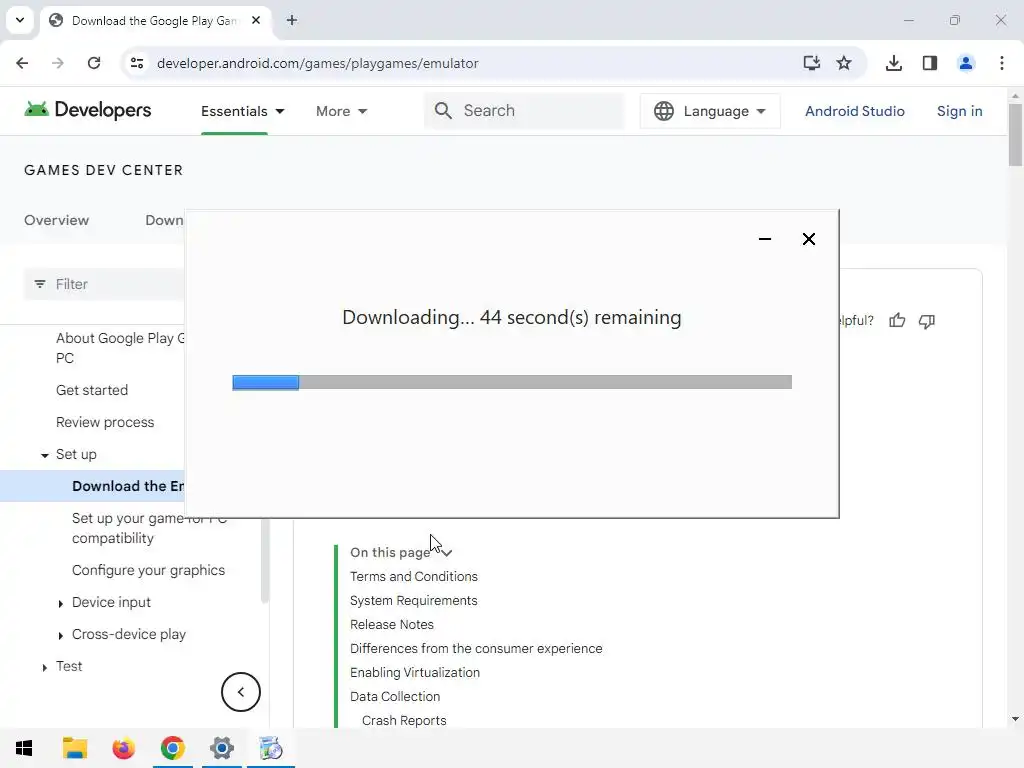Open site information icon in address bar

[137, 63]
